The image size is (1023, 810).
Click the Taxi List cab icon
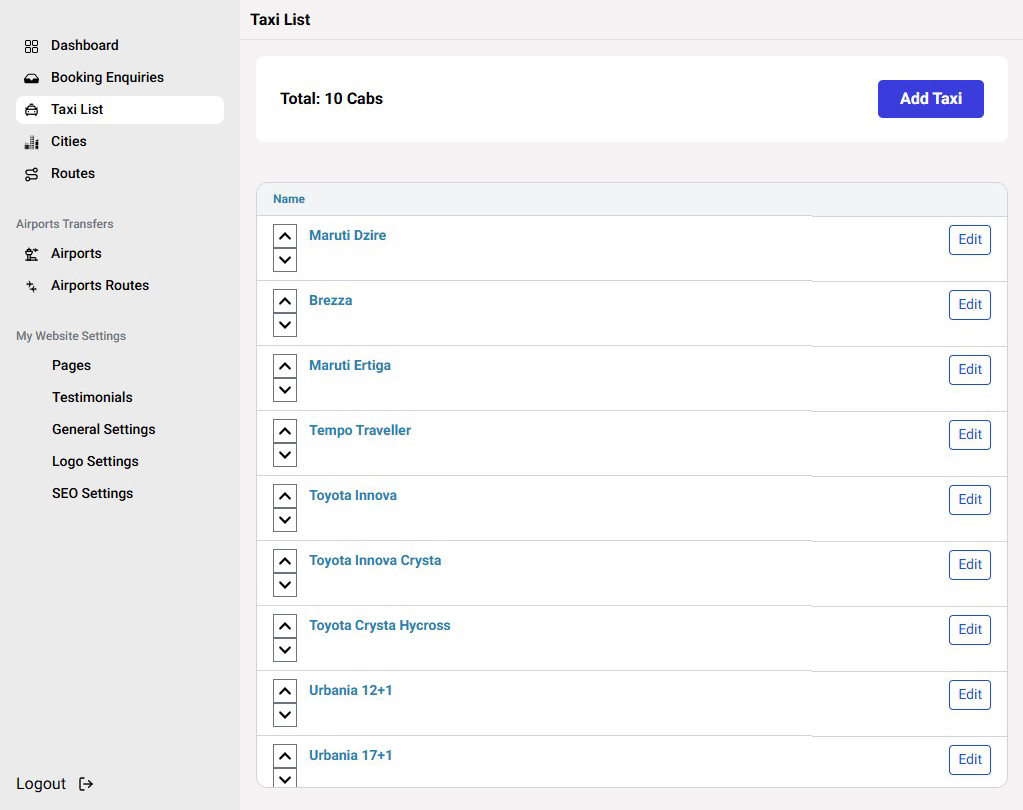point(31,110)
